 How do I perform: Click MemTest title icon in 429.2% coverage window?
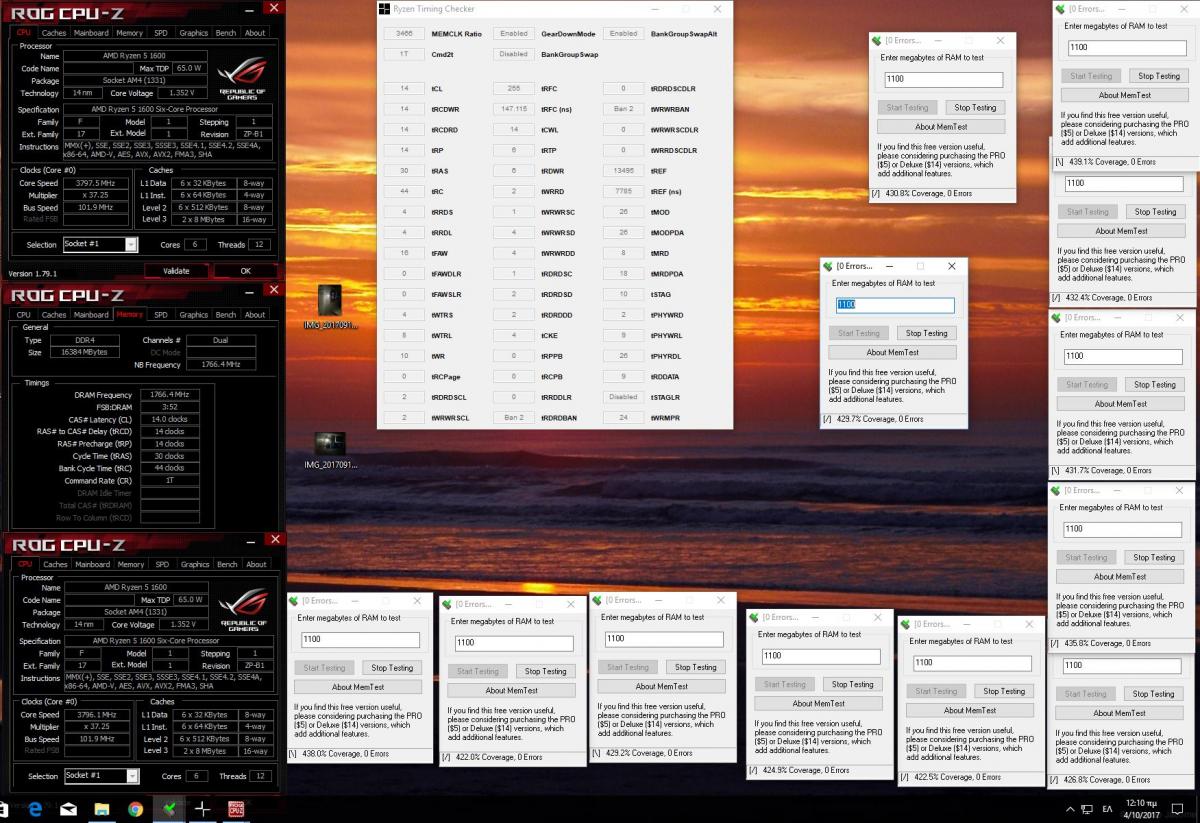point(597,601)
